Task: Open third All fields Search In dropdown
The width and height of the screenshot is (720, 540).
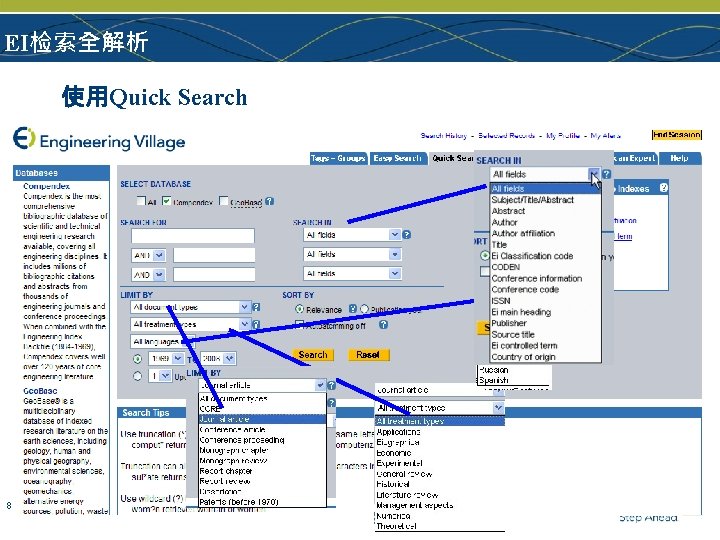Action: 352,273
